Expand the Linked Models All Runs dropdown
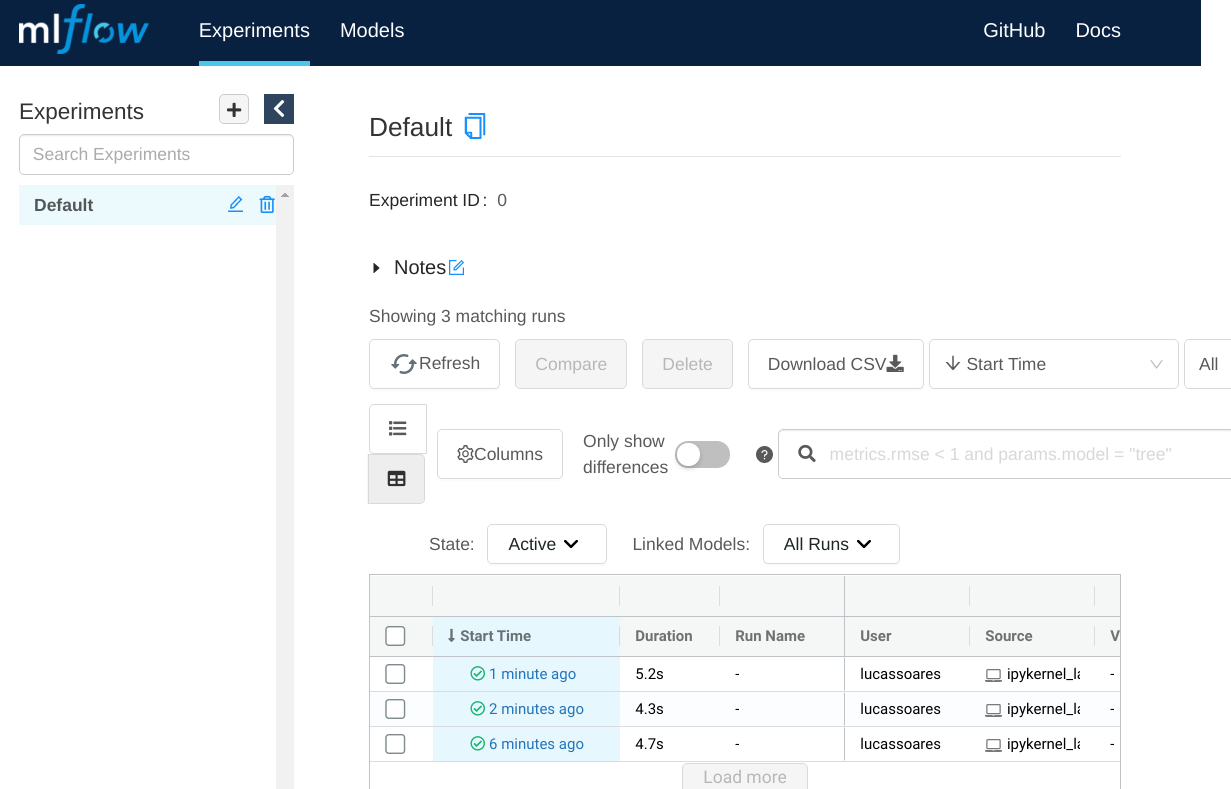 [830, 544]
